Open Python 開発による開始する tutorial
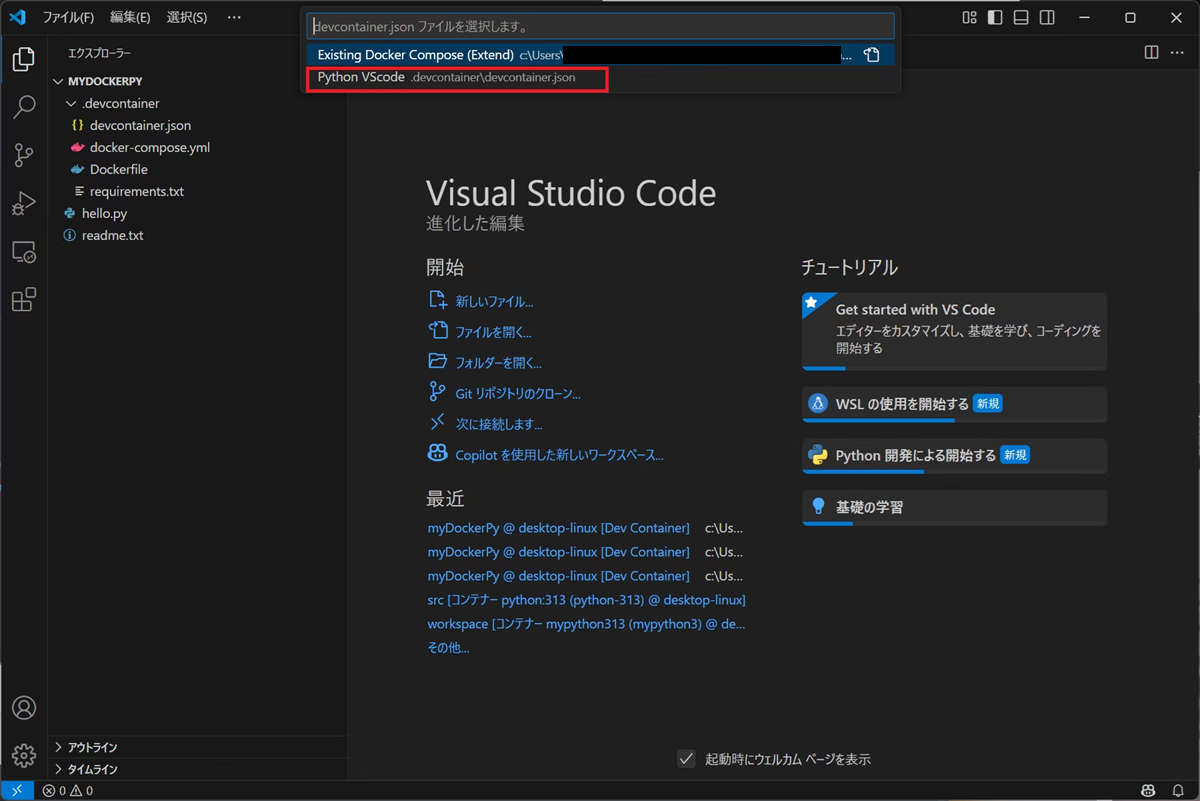The image size is (1200, 801). [954, 455]
